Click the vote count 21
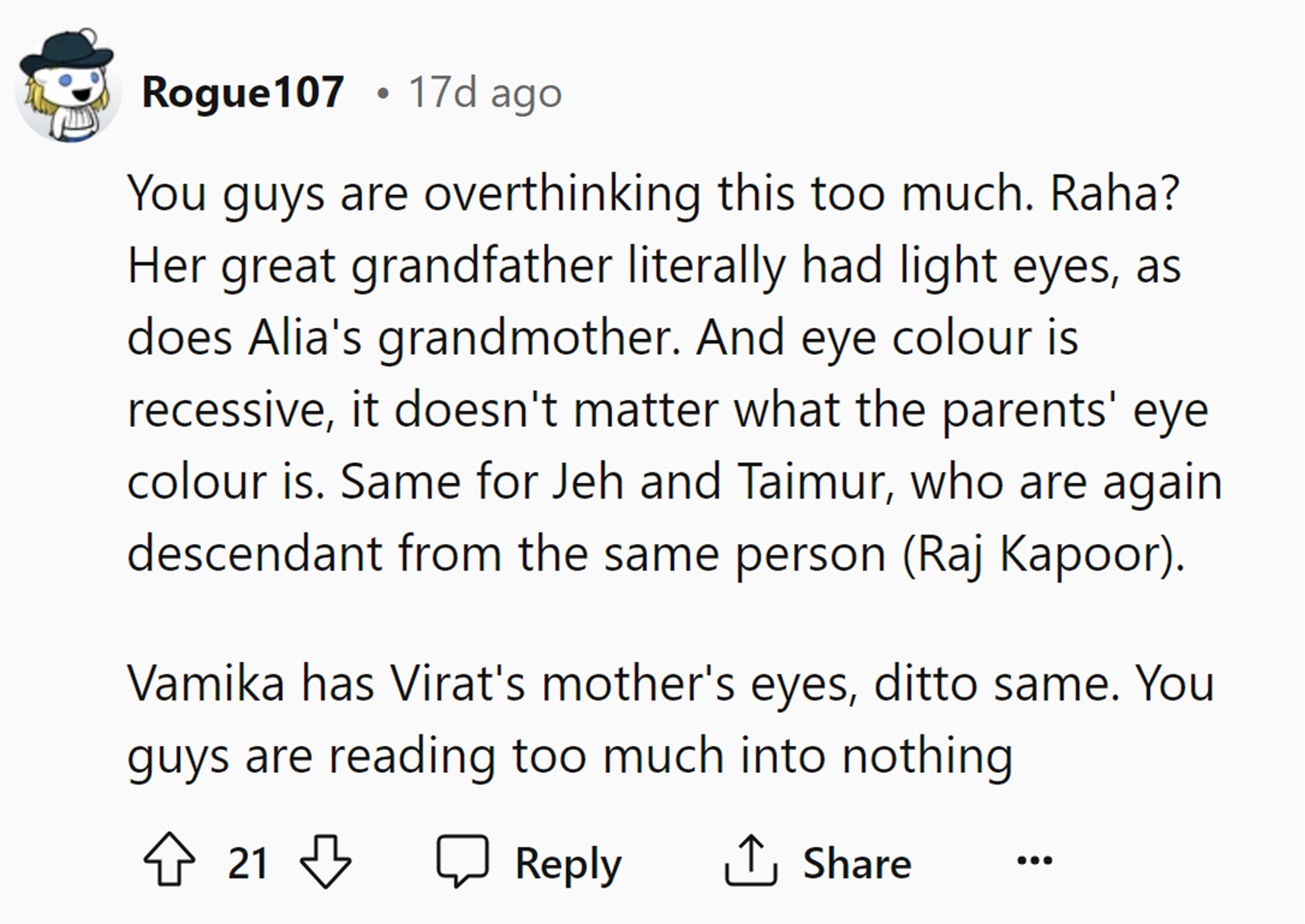This screenshot has width=1305, height=924. 247,863
